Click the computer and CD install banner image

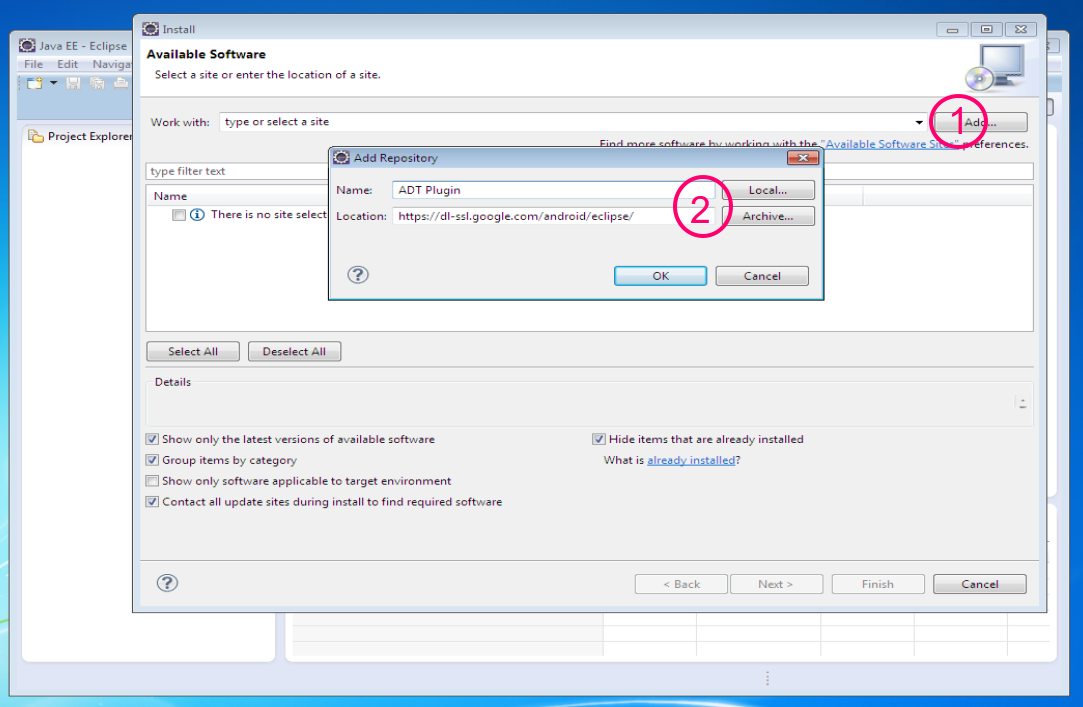[x=995, y=68]
